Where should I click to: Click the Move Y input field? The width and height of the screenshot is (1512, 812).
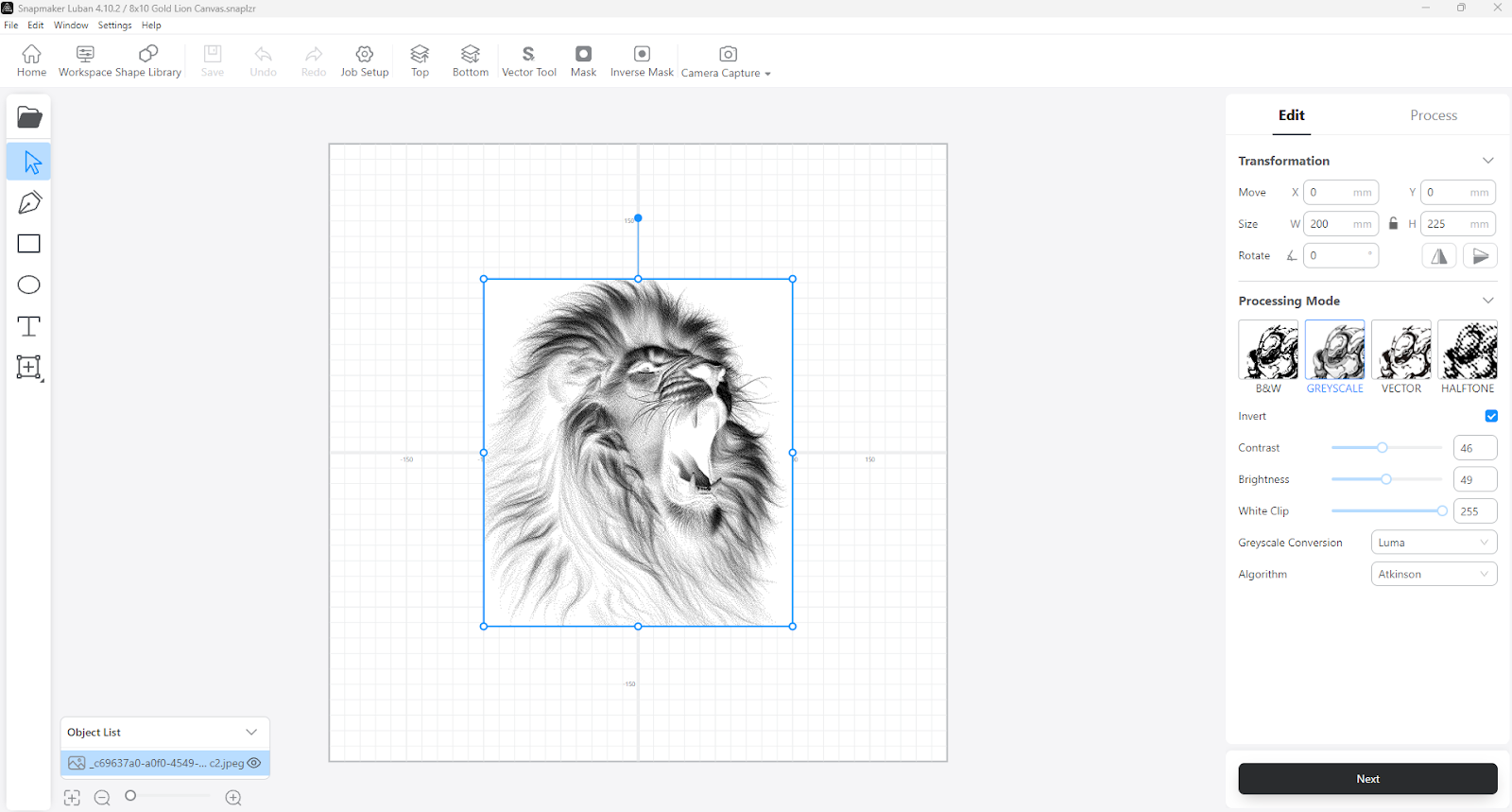(x=1458, y=193)
